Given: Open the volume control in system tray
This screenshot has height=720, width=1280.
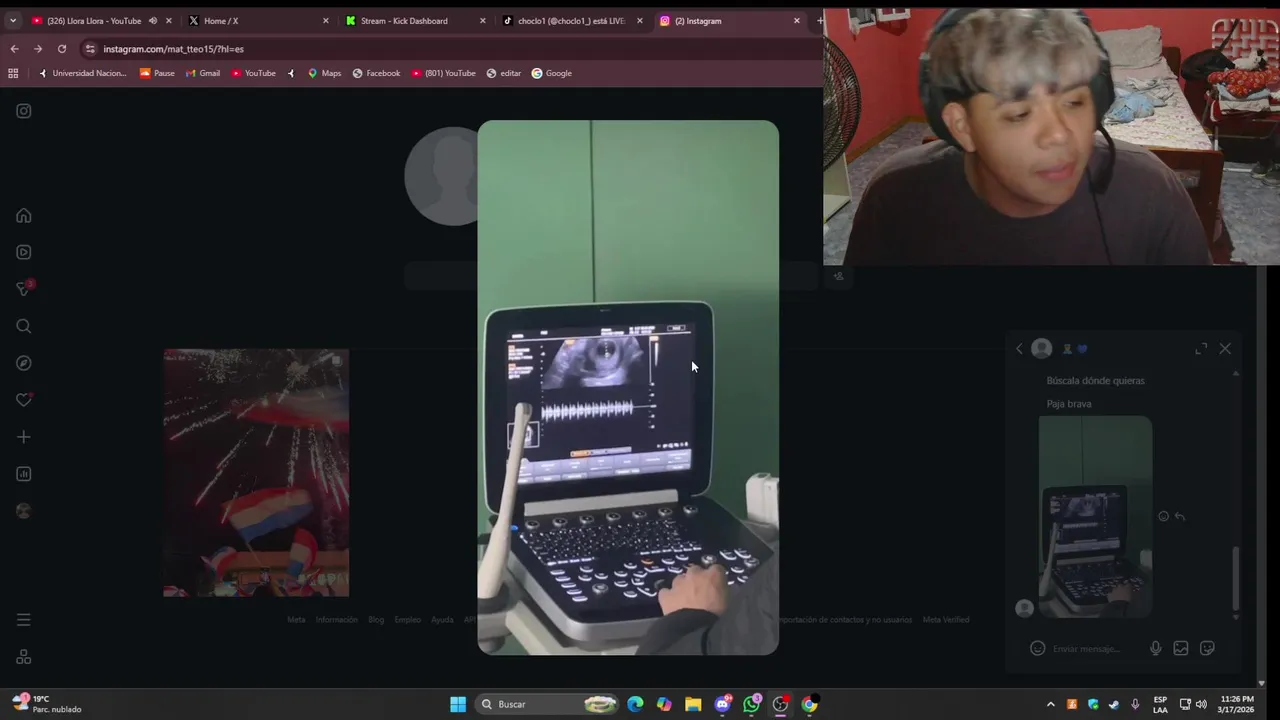Looking at the screenshot, I should click(x=1201, y=704).
